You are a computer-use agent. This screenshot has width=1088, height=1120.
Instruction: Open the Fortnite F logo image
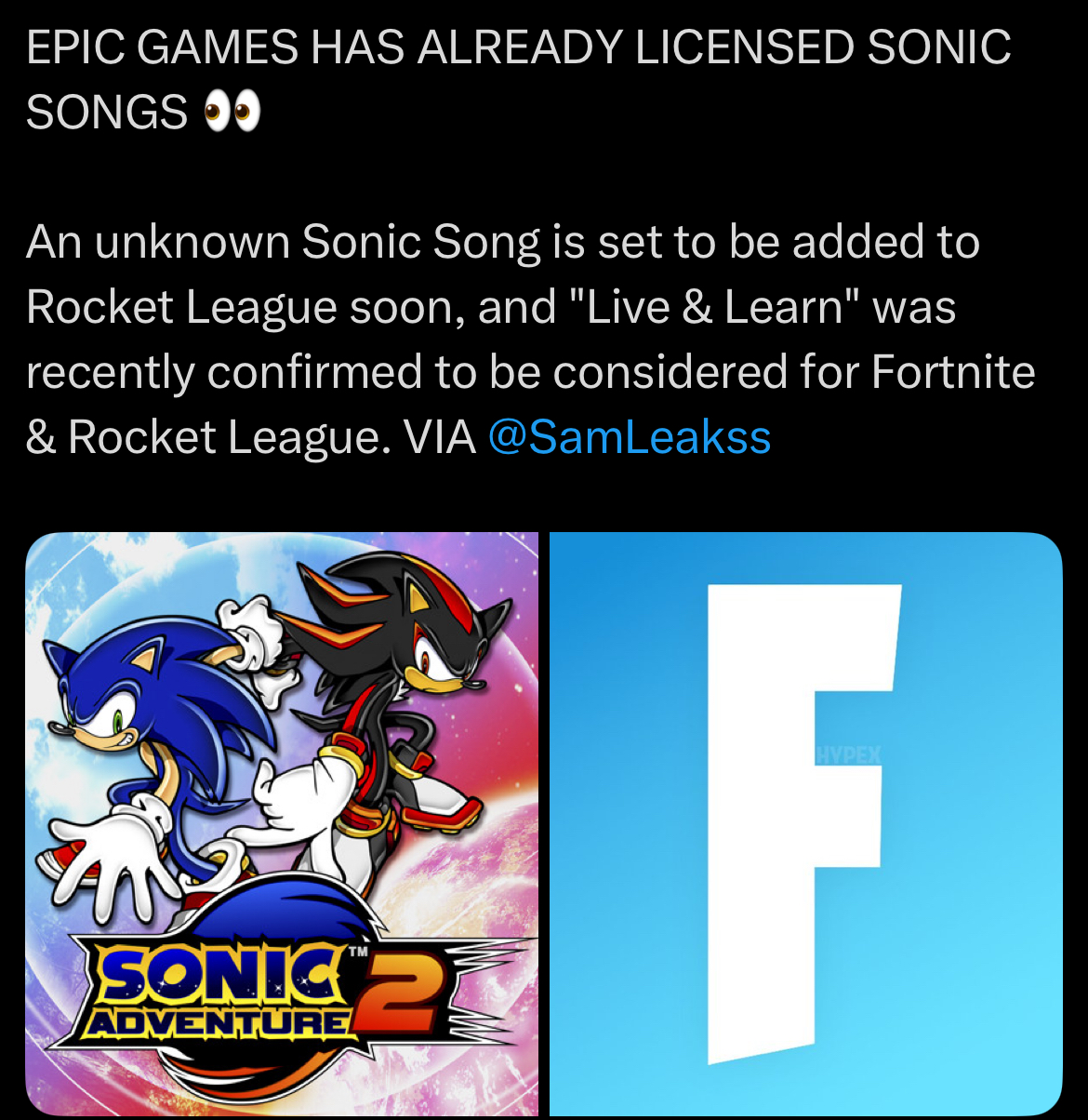pos(806,824)
